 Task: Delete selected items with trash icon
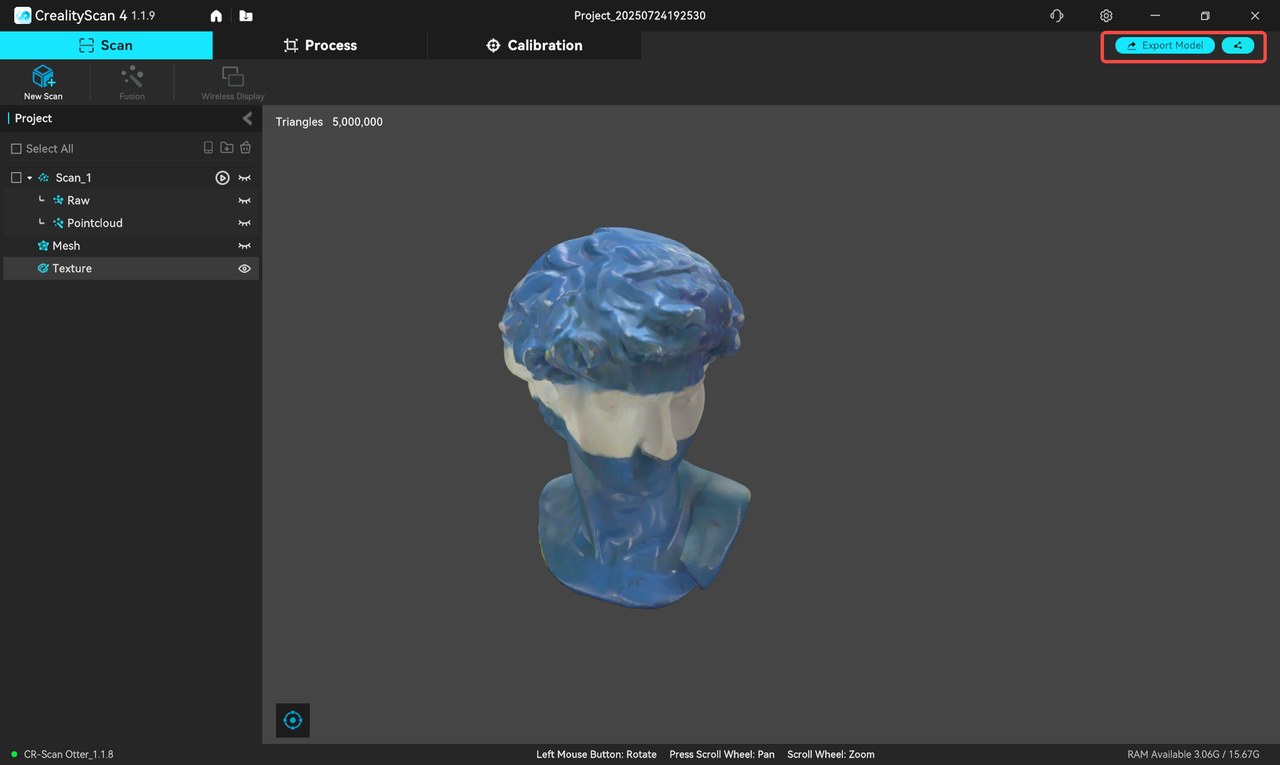(x=245, y=148)
